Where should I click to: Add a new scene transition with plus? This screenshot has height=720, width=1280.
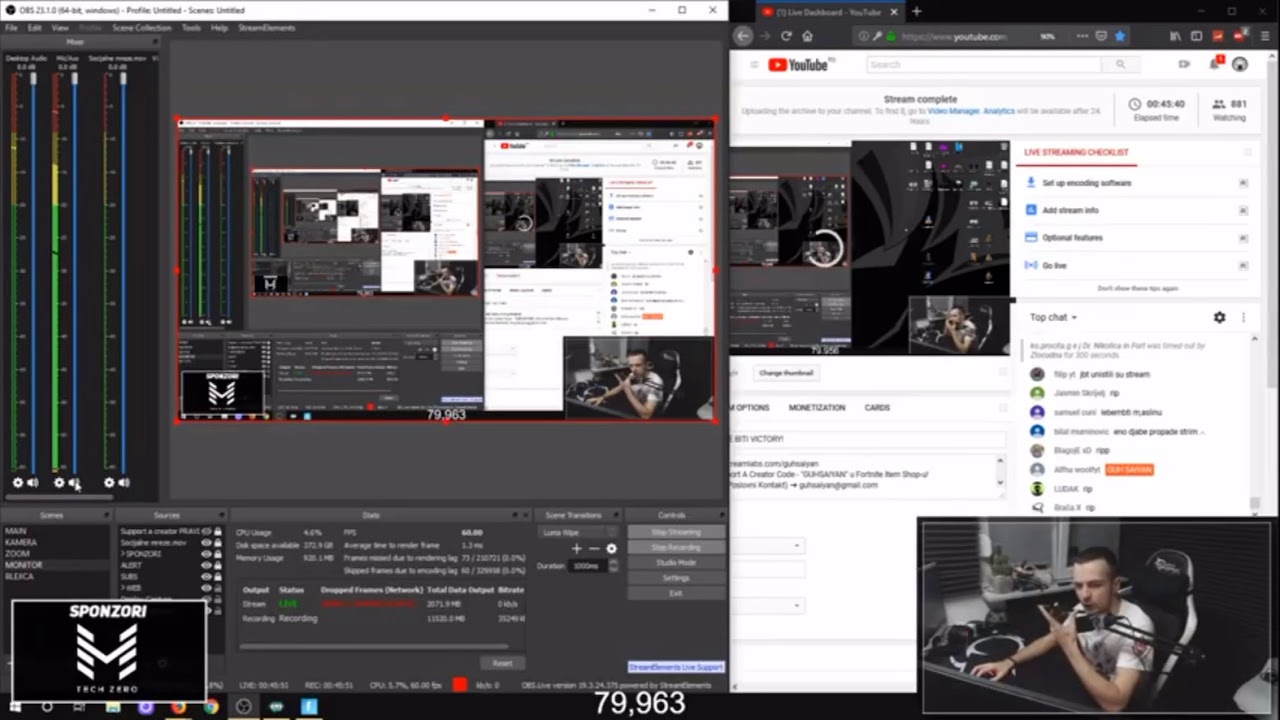(576, 548)
